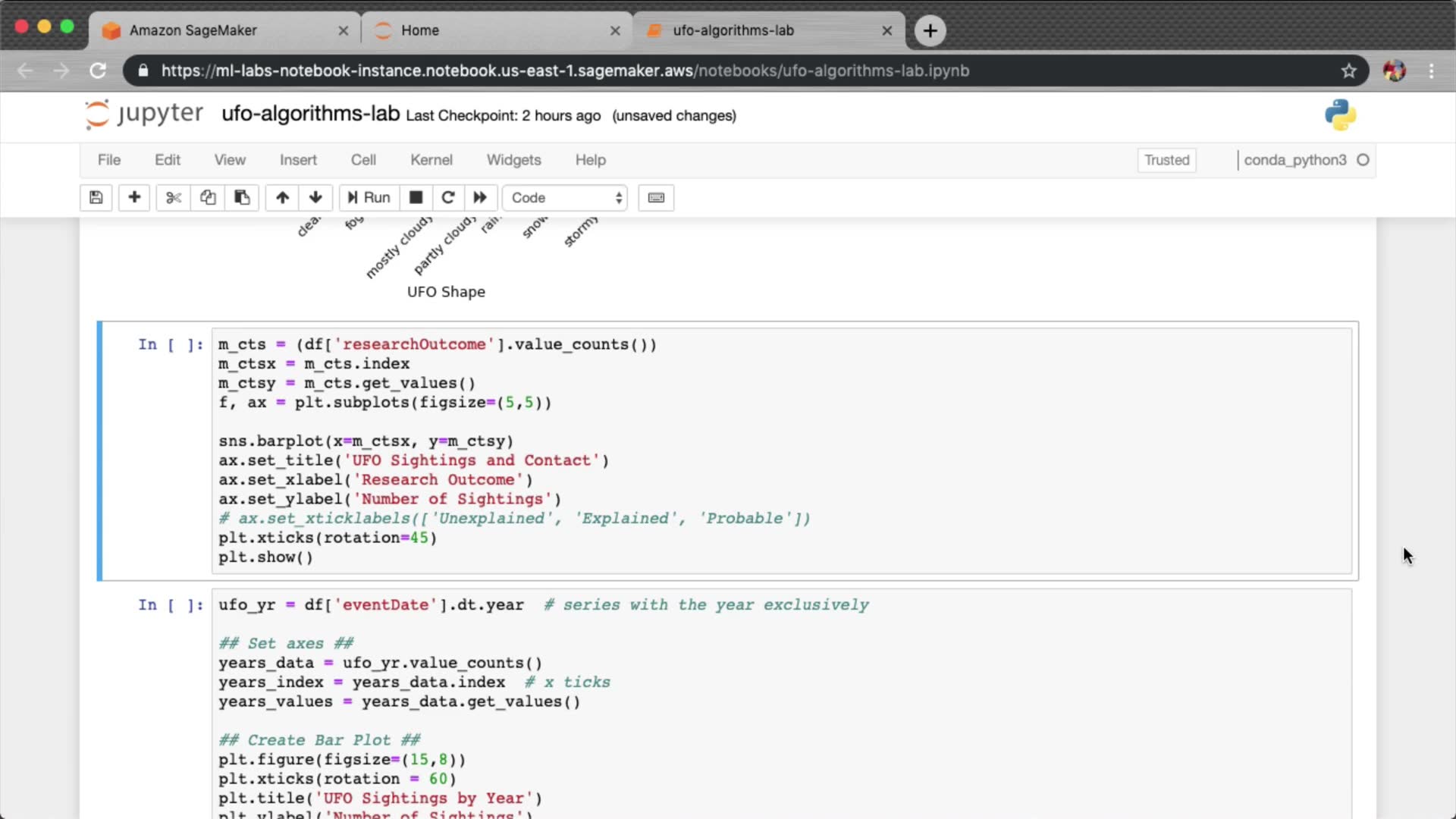Open the Code cell type dropdown
Image resolution: width=1456 pixels, height=819 pixels.
pyautogui.click(x=566, y=198)
